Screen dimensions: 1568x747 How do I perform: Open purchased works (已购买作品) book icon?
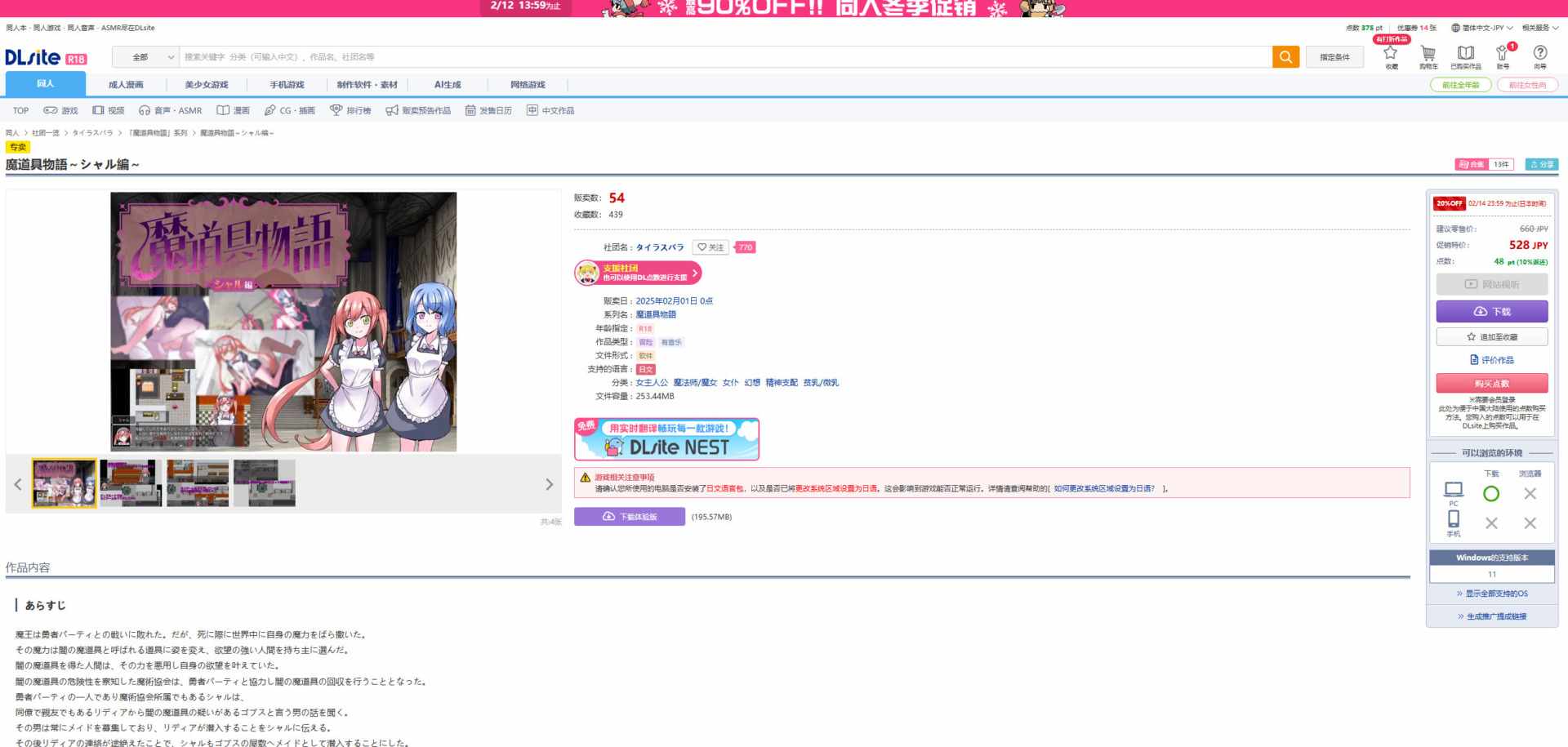(x=1466, y=56)
